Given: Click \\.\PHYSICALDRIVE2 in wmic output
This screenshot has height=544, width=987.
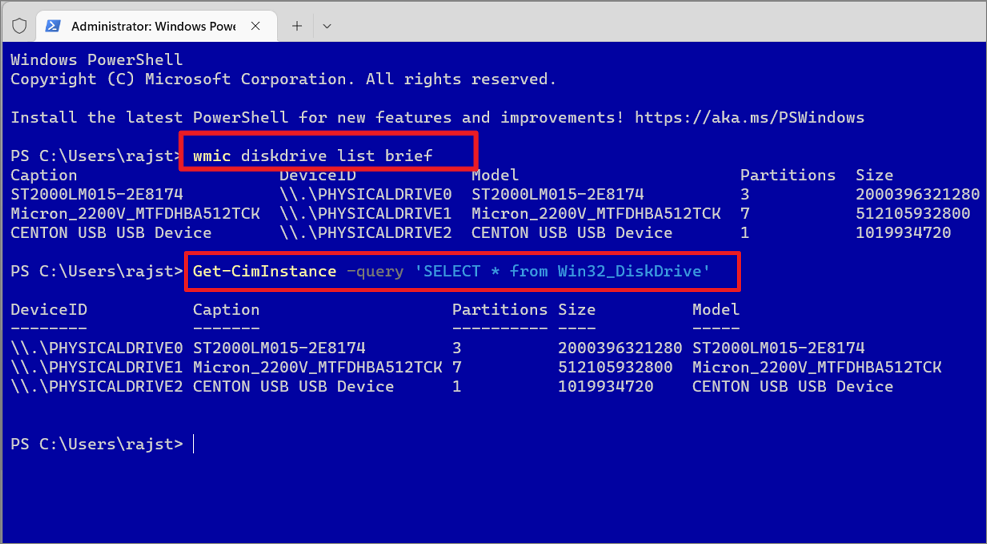Looking at the screenshot, I should 366,233.
